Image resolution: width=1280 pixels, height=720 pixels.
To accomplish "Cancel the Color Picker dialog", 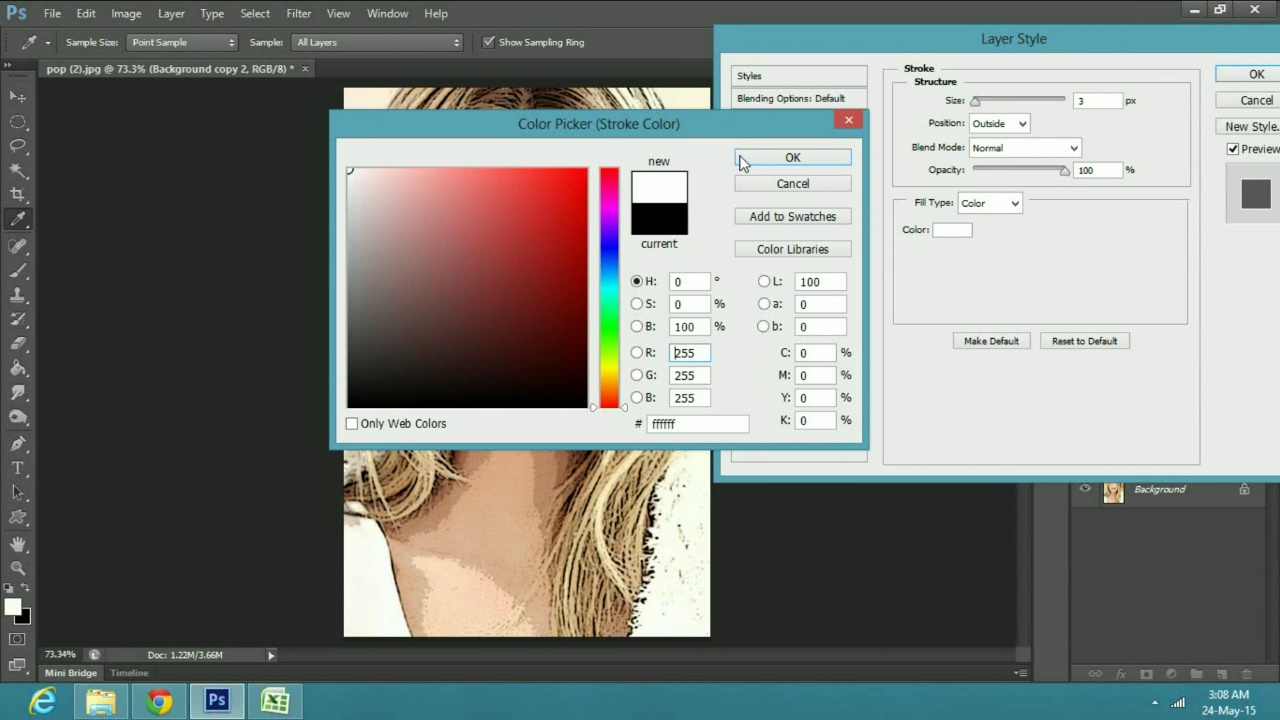I will pyautogui.click(x=793, y=184).
